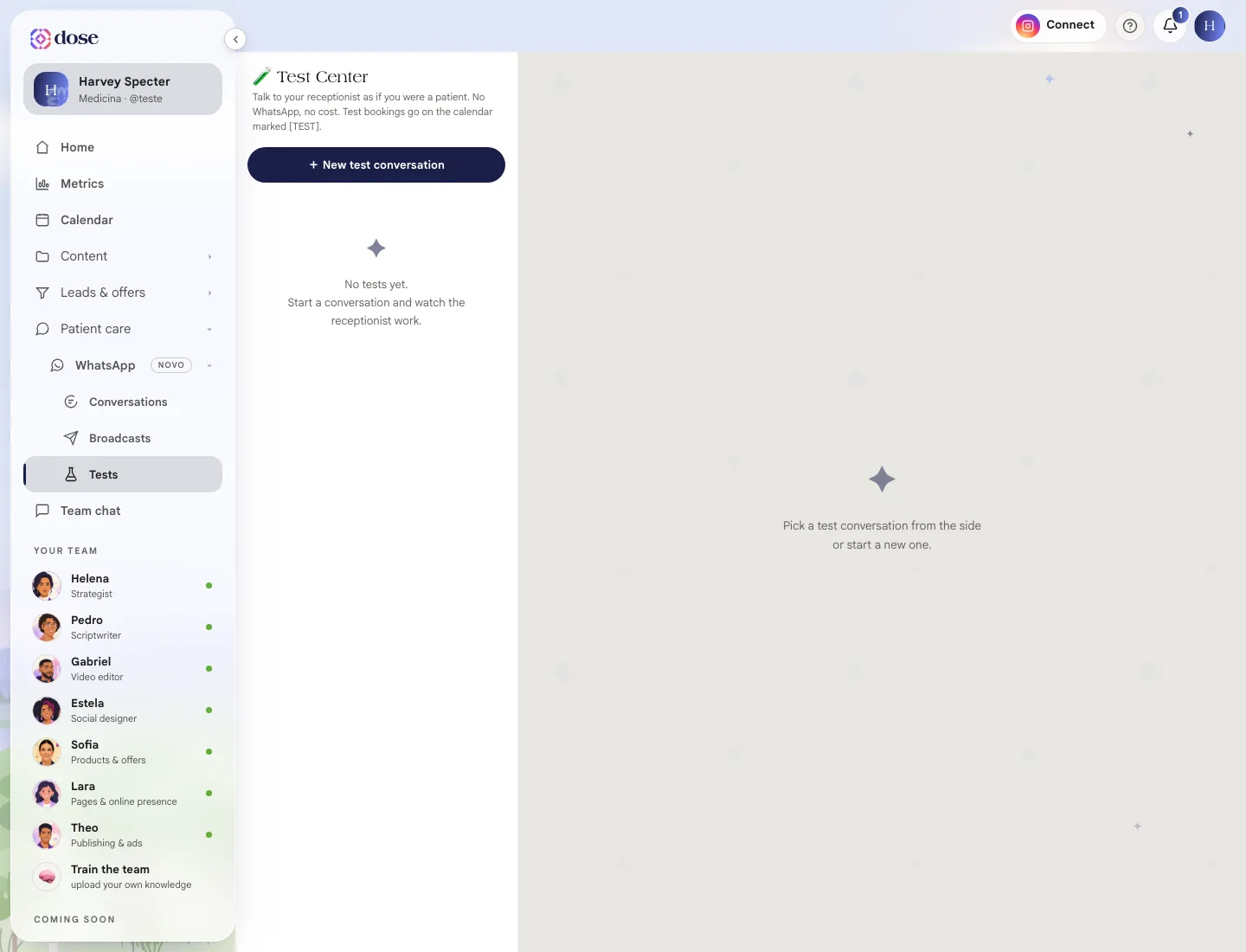Click the test tube icon beside Test Center
Viewport: 1246px width, 952px height.
261,76
